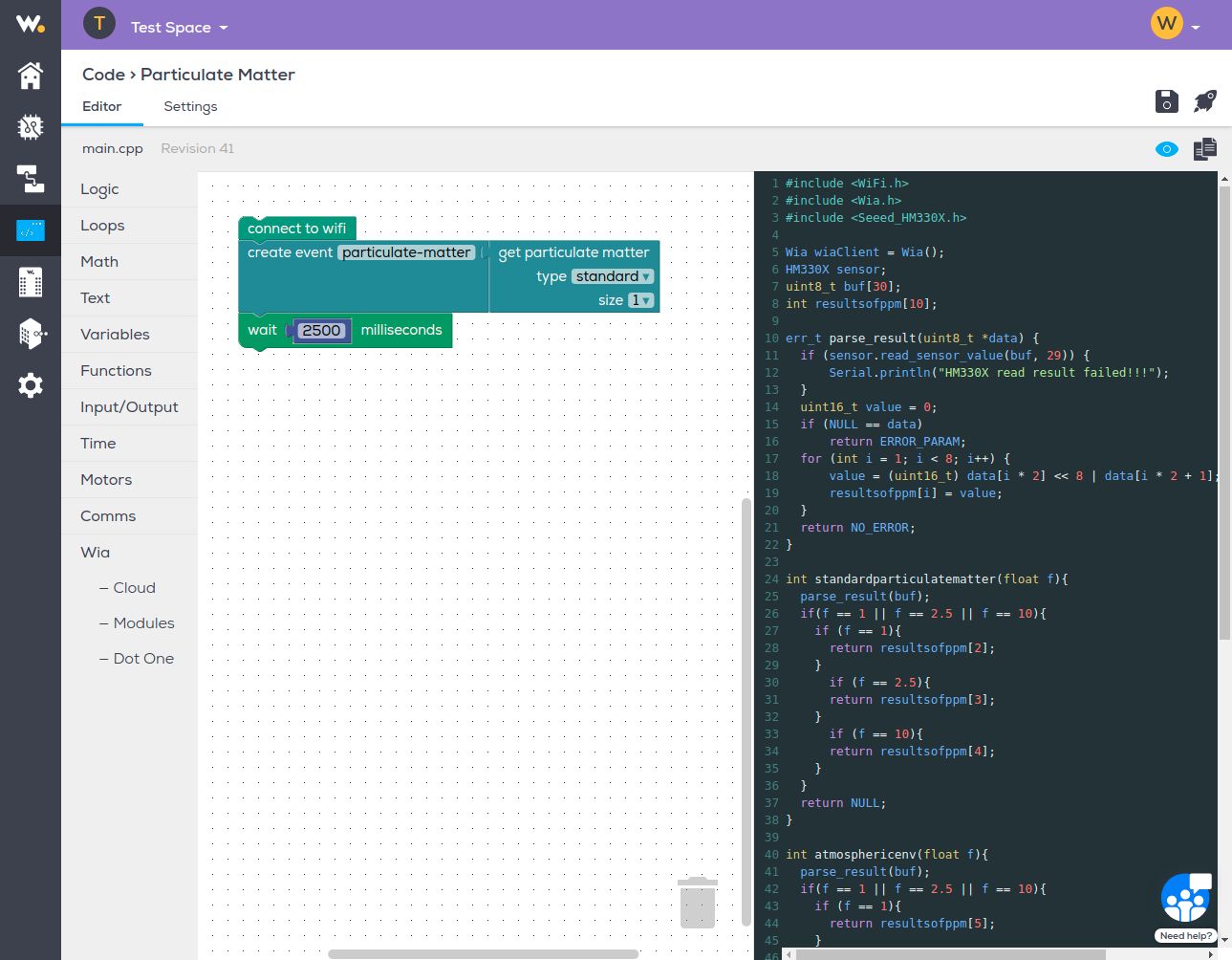
Task: Open the Logic block category
Action: pyautogui.click(x=129, y=189)
